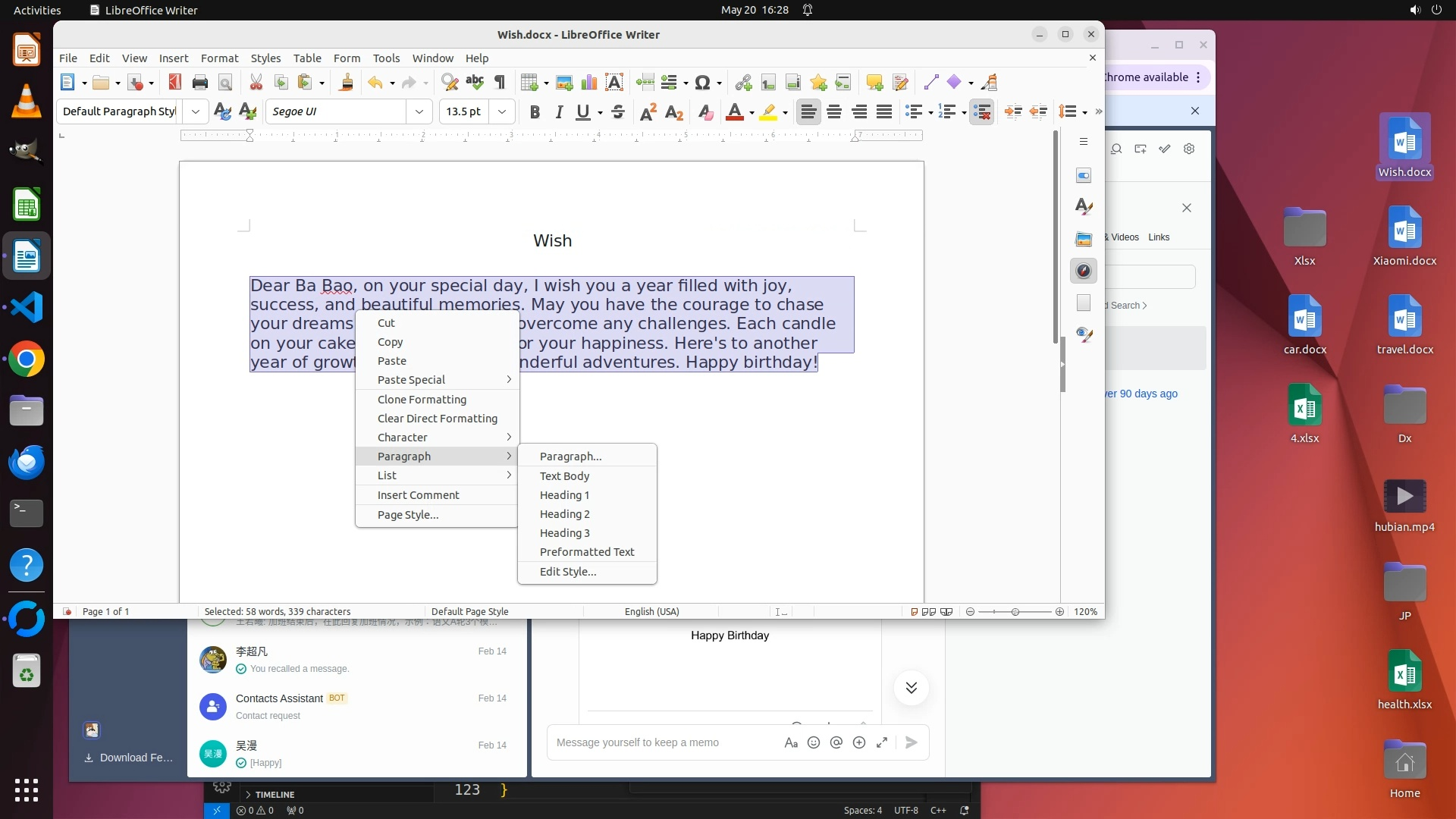Toggle Bold formatting

click(x=535, y=112)
